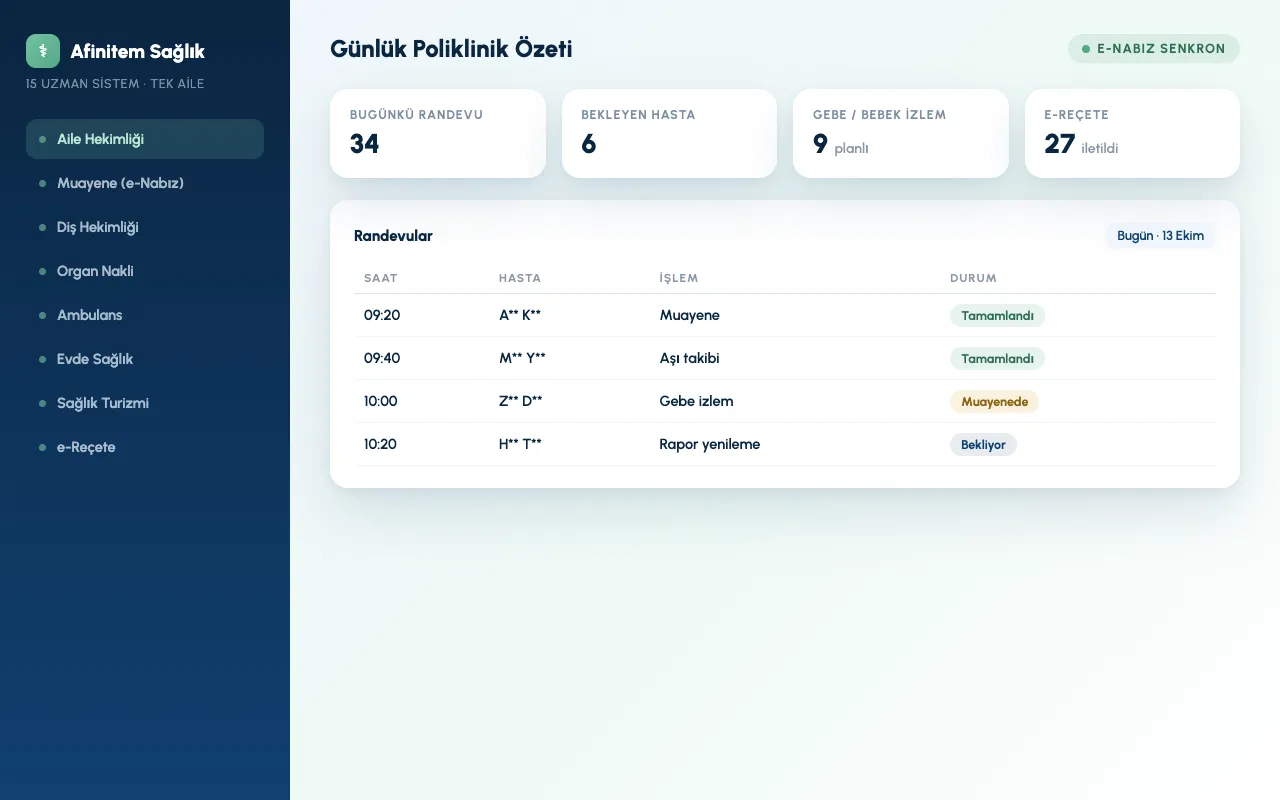Click the Aşı takibi procedure cell
This screenshot has height=800, width=1280.
[x=690, y=358]
